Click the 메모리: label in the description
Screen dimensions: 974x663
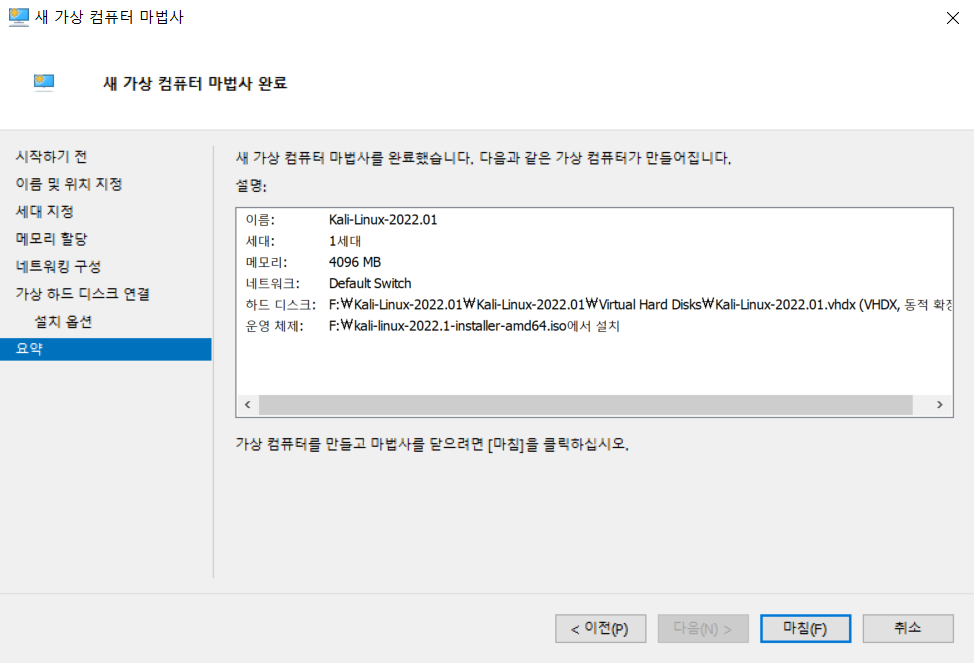coord(266,262)
